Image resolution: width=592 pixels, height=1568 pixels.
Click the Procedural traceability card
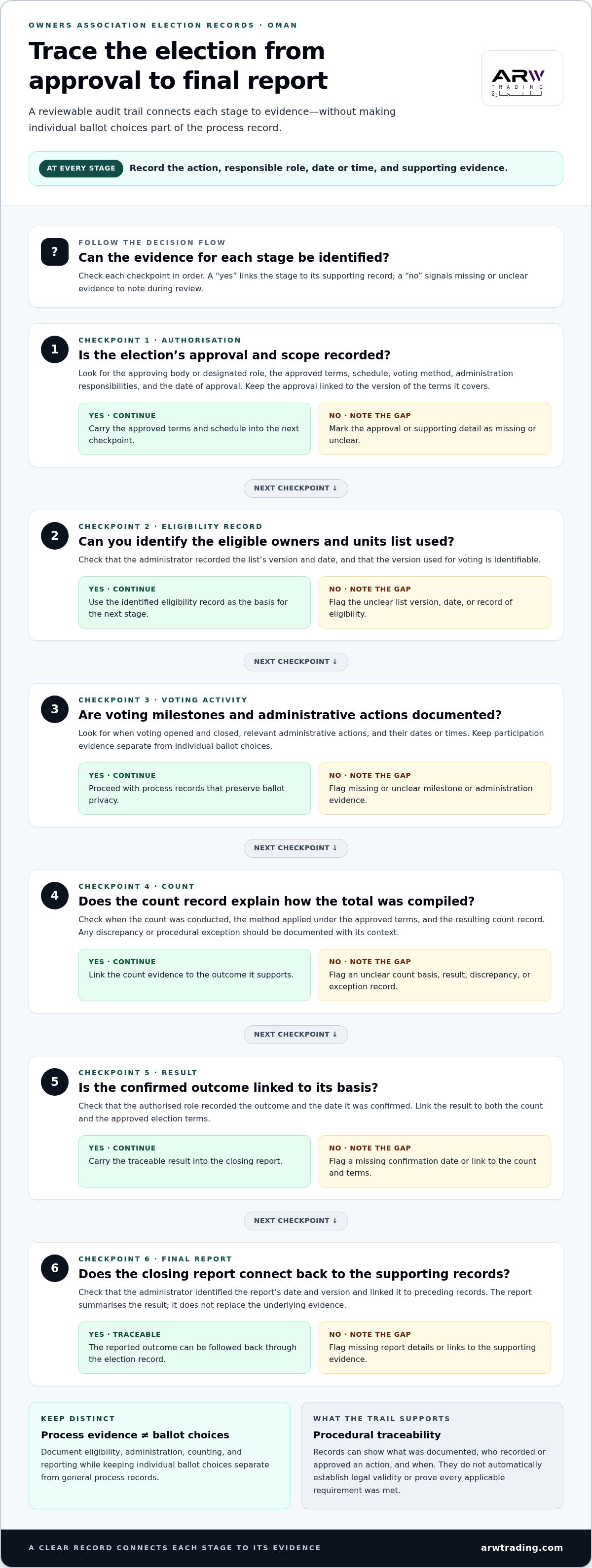pyautogui.click(x=432, y=1456)
